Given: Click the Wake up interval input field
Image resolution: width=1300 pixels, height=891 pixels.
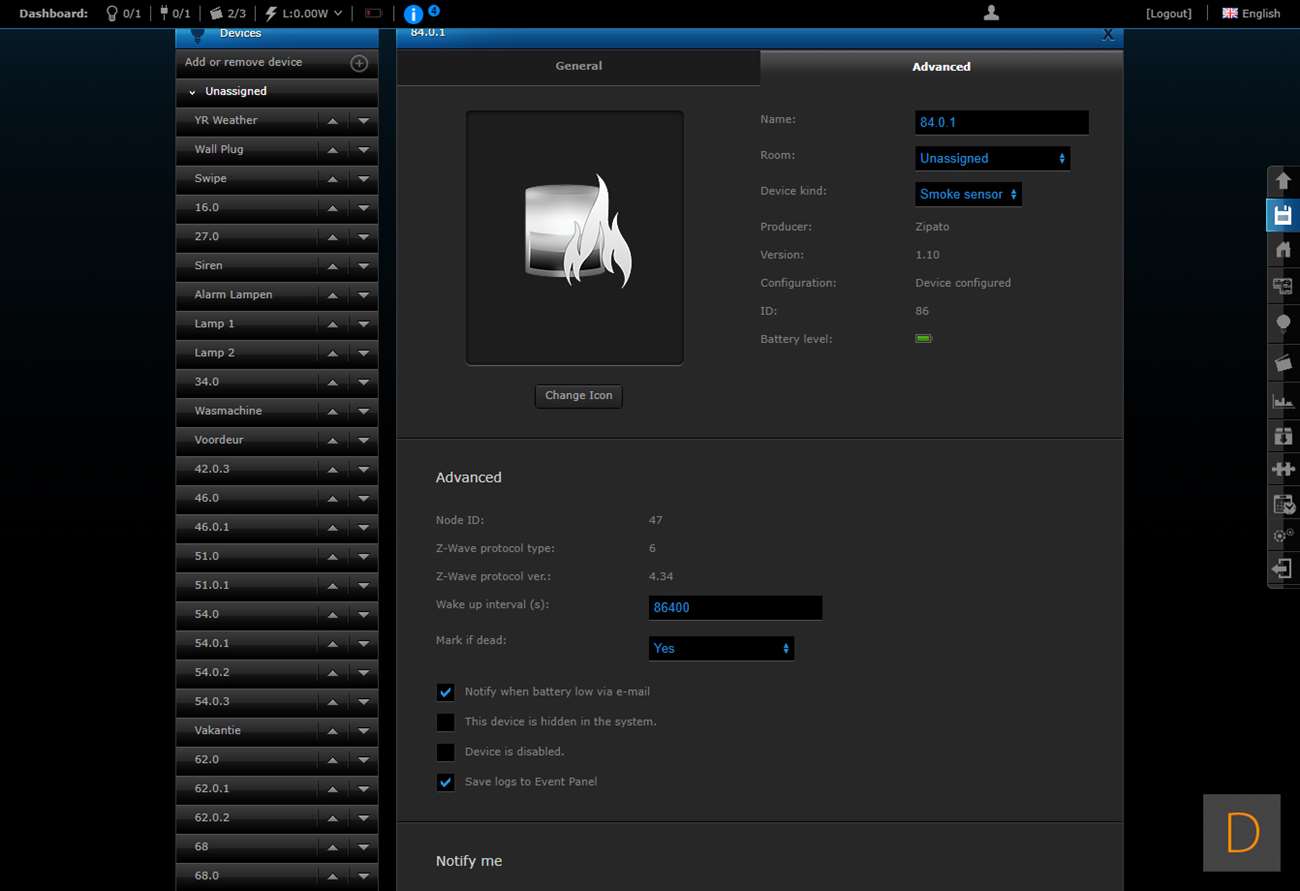Looking at the screenshot, I should coord(735,607).
